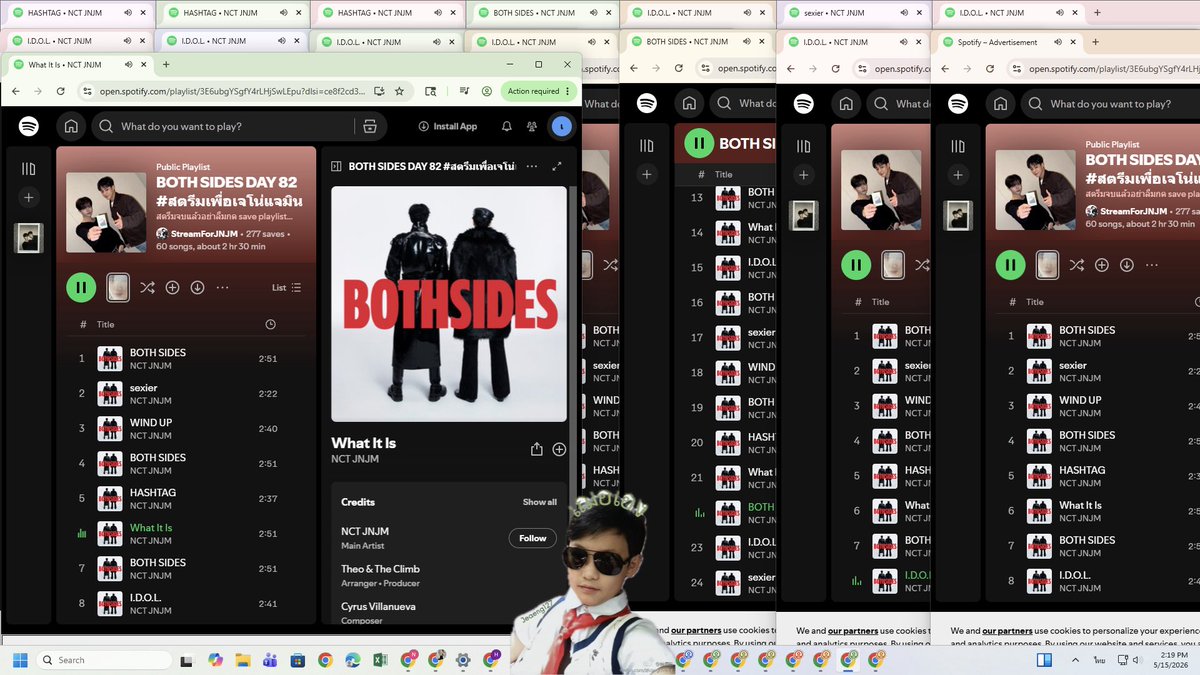Open the install app icon in front address bar
This screenshot has height=675, width=1200.
point(379,90)
